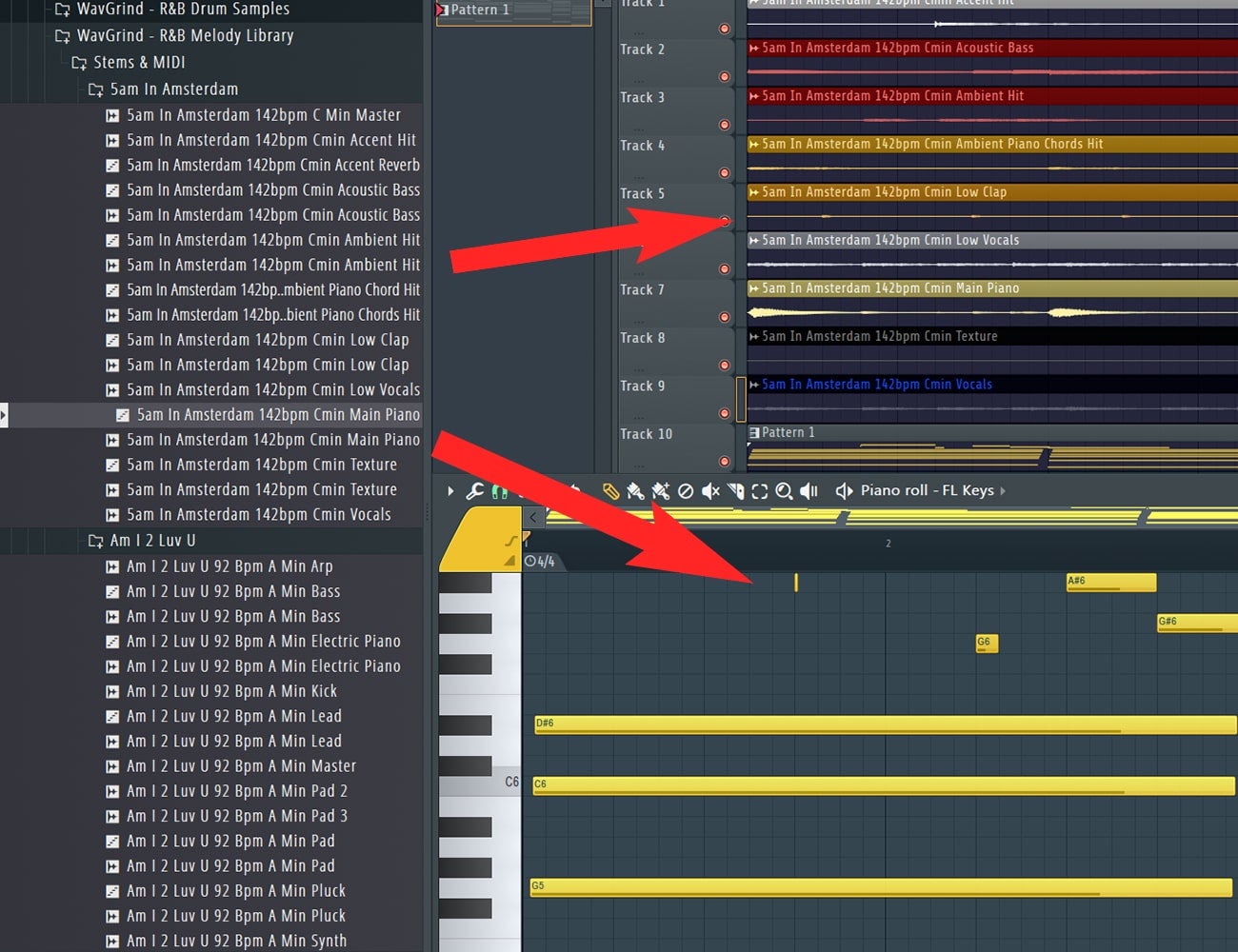
Task: Click the playback speaker tool icon
Action: click(x=809, y=491)
